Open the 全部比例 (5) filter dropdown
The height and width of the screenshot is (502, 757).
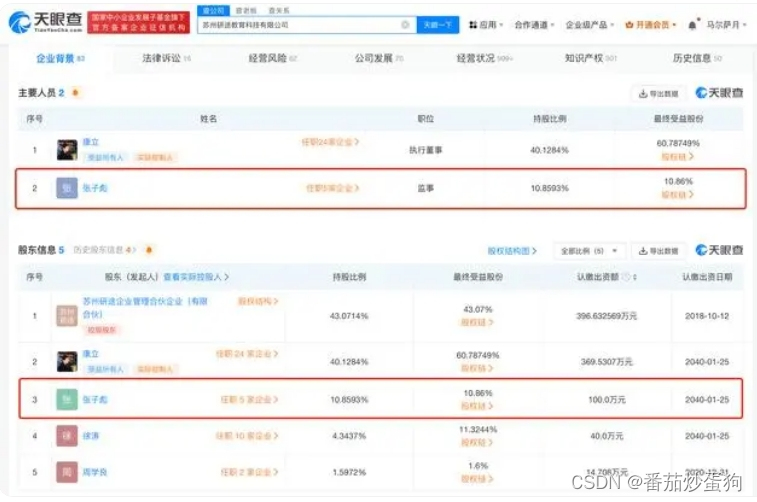click(x=589, y=251)
